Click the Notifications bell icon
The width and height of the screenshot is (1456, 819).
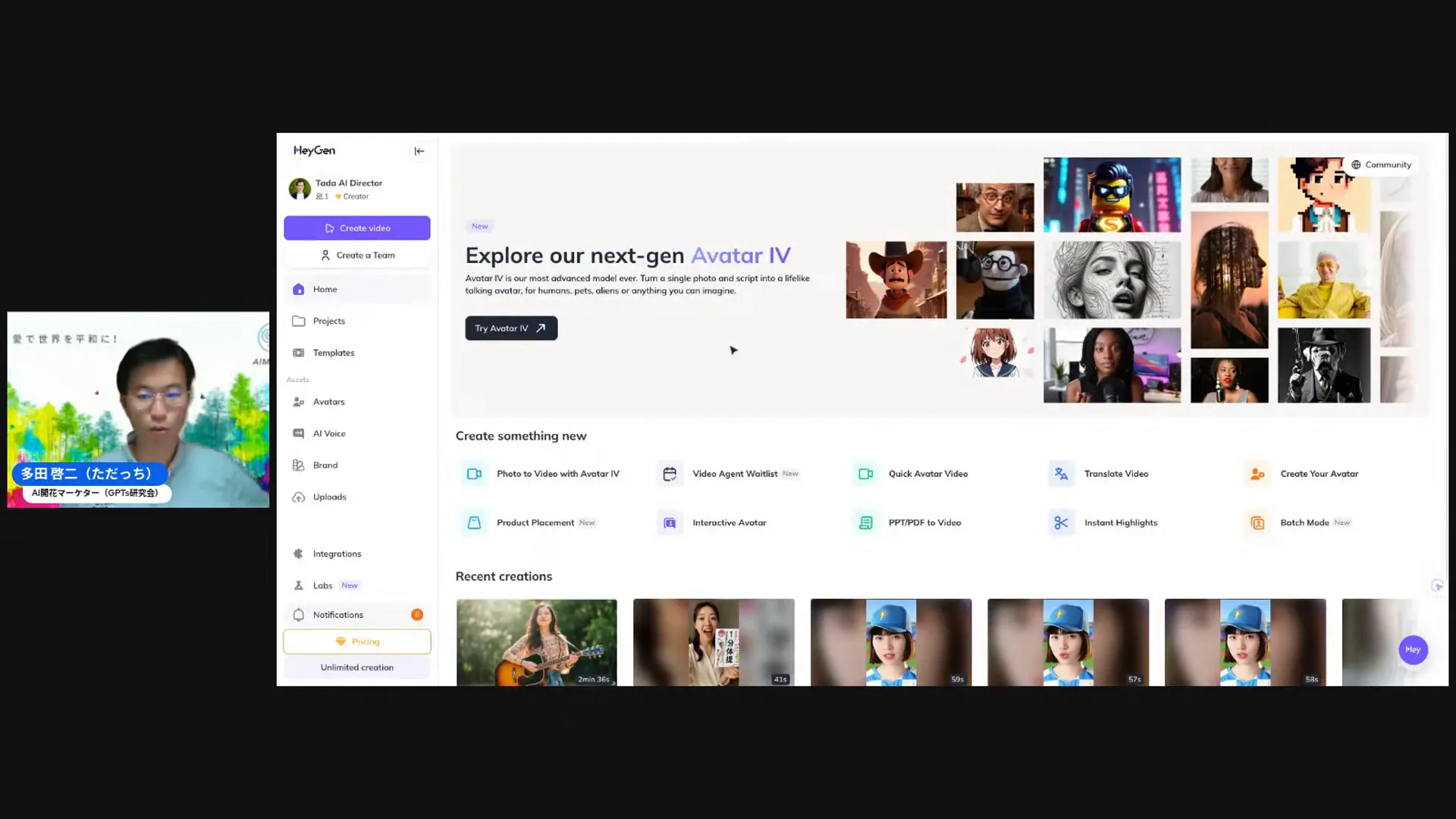(299, 615)
